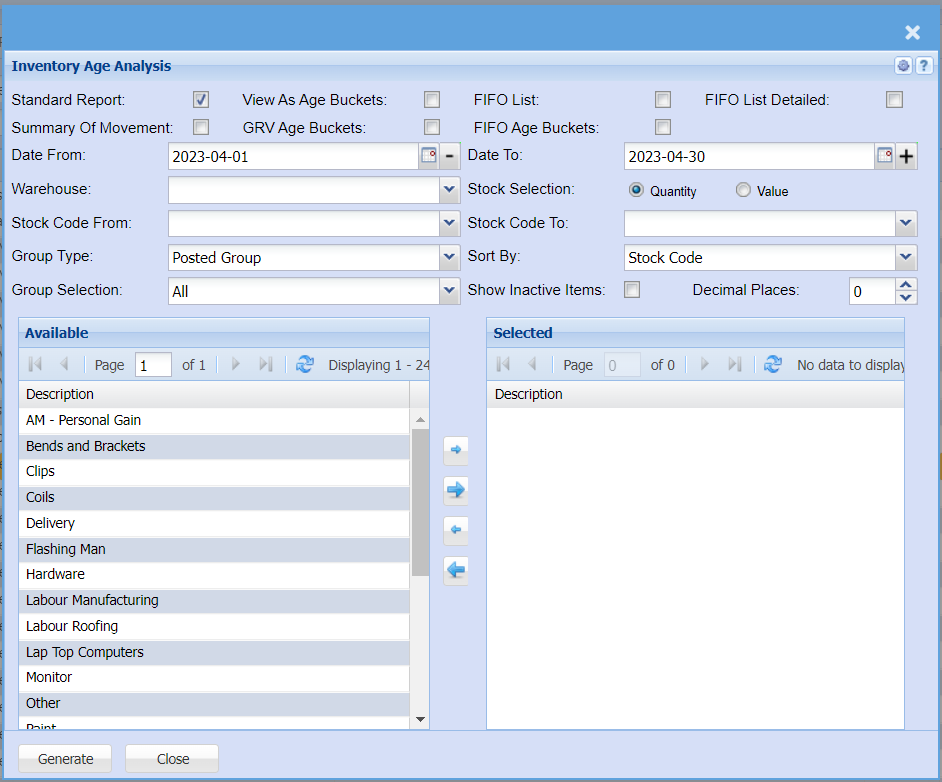Increase the Decimal Places value
Image resolution: width=942 pixels, height=782 pixels.
click(906, 285)
